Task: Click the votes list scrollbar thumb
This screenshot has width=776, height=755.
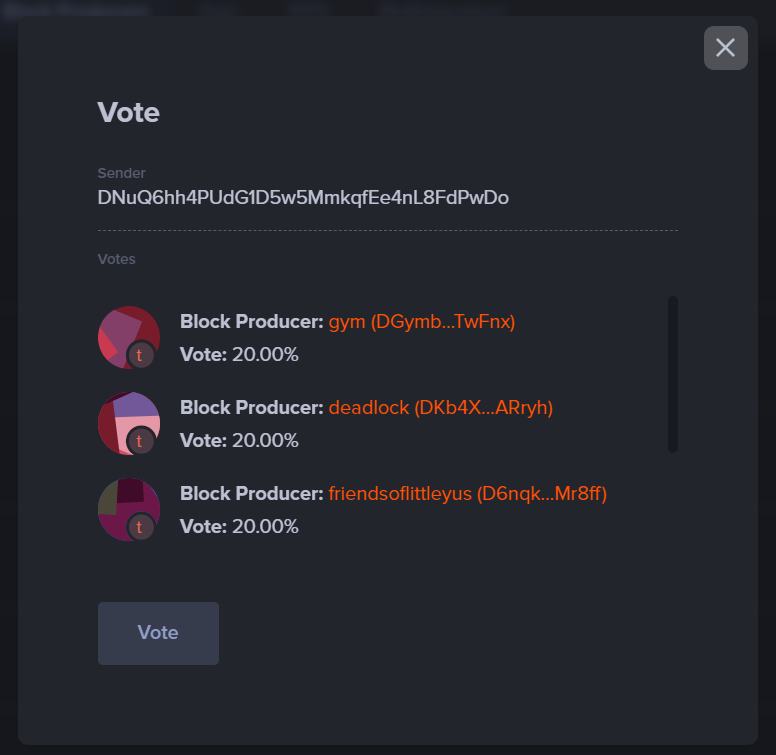Action: coord(673,374)
